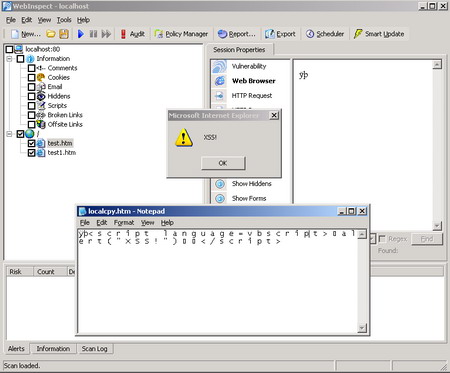
Task: Open the Report toolbar item
Action: 236,34
